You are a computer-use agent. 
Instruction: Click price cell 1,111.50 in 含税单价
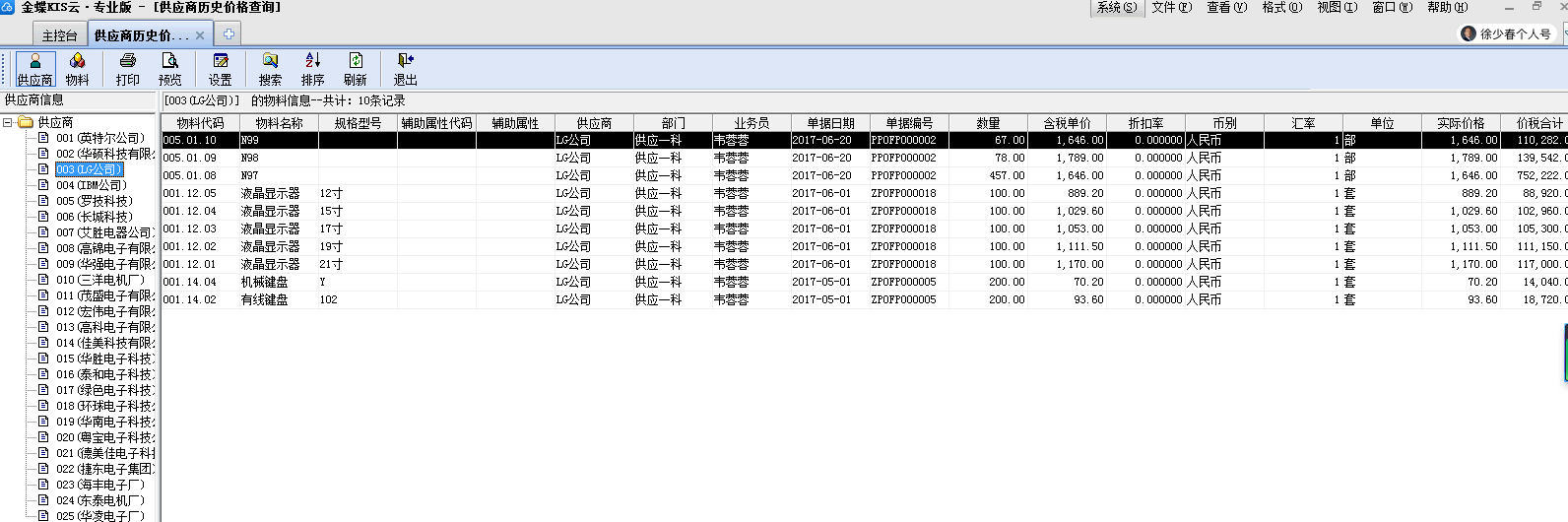click(1068, 246)
